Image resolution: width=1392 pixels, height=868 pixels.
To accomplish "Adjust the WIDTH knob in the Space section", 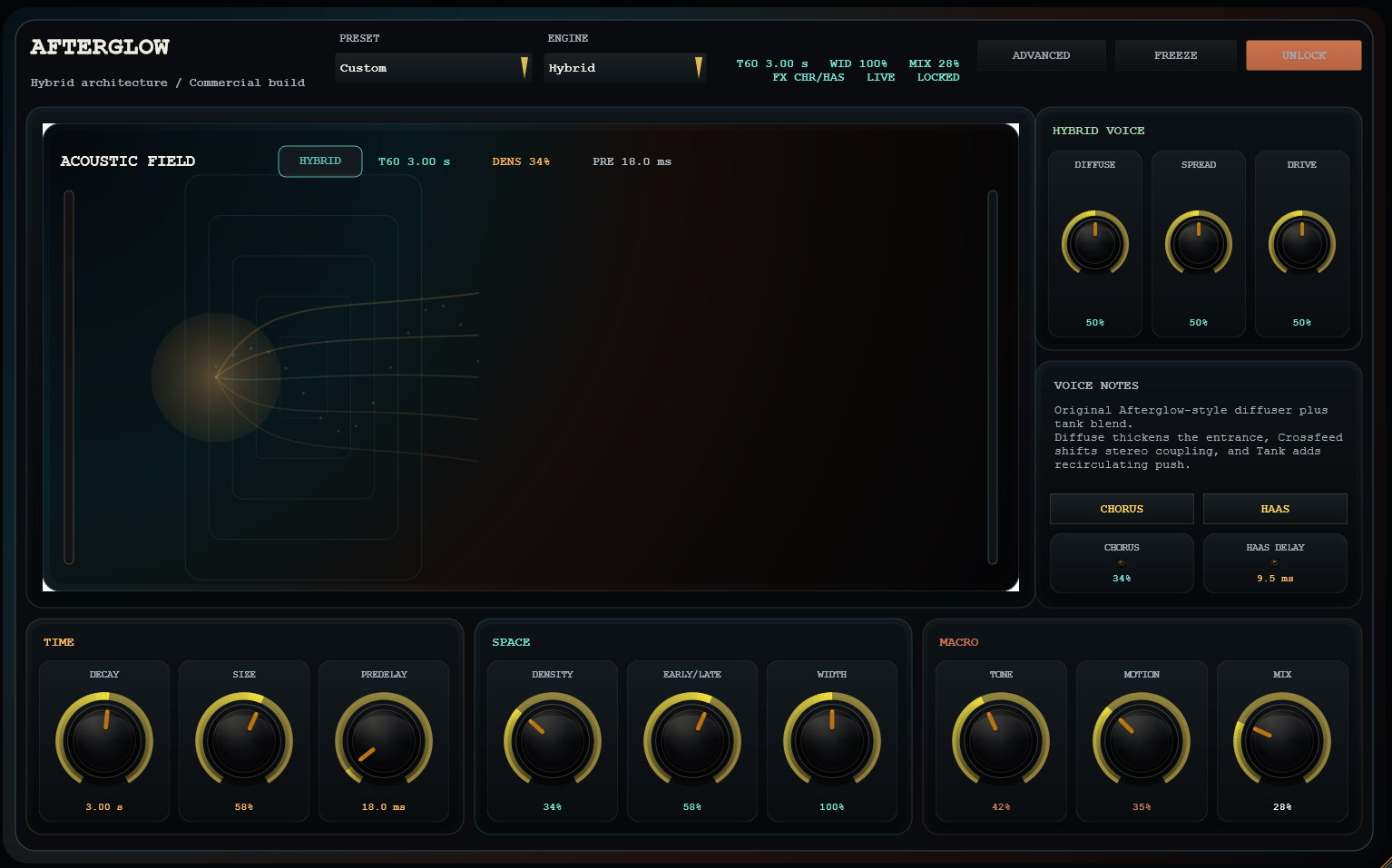I will coord(831,740).
